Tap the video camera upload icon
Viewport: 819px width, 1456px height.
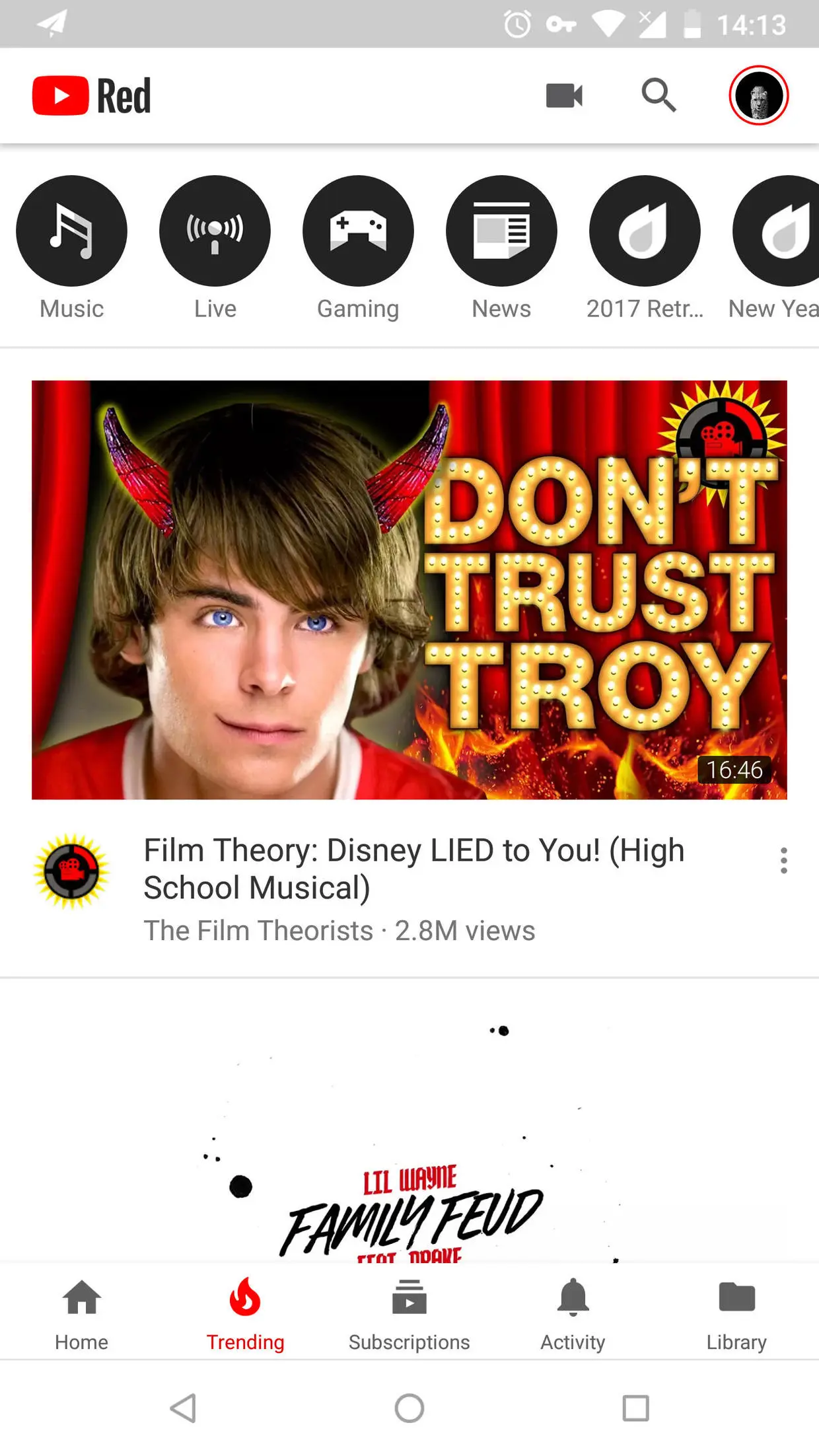pyautogui.click(x=564, y=95)
